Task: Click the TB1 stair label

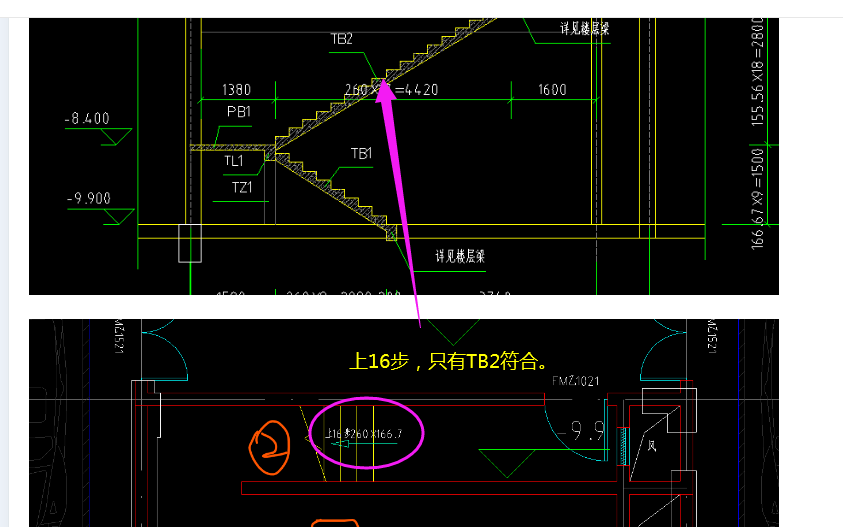Action: click(x=361, y=154)
